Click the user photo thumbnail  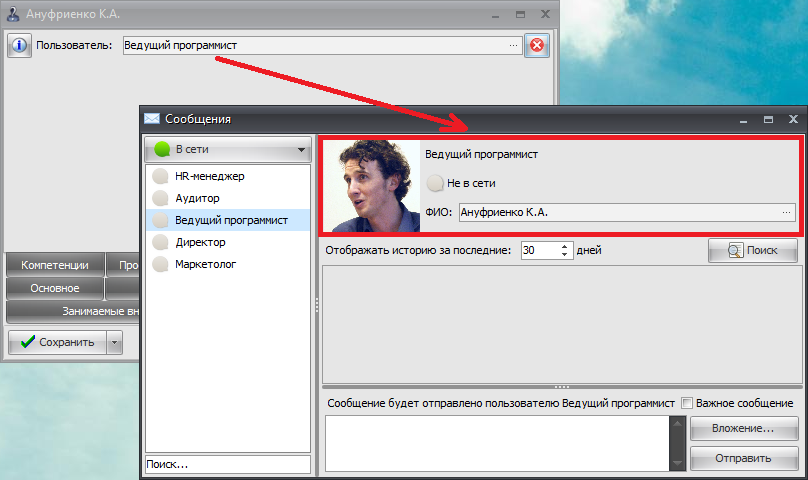(372, 186)
